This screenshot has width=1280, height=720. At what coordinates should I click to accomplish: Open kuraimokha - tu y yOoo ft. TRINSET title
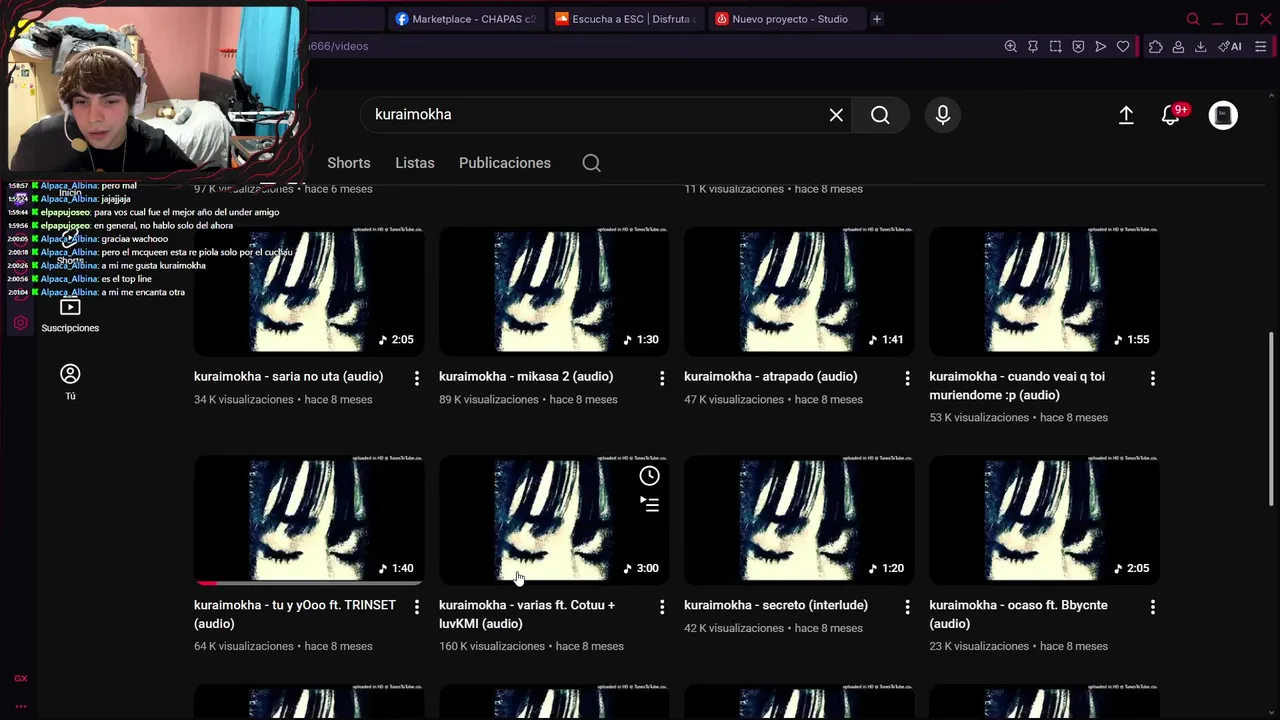pyautogui.click(x=295, y=614)
